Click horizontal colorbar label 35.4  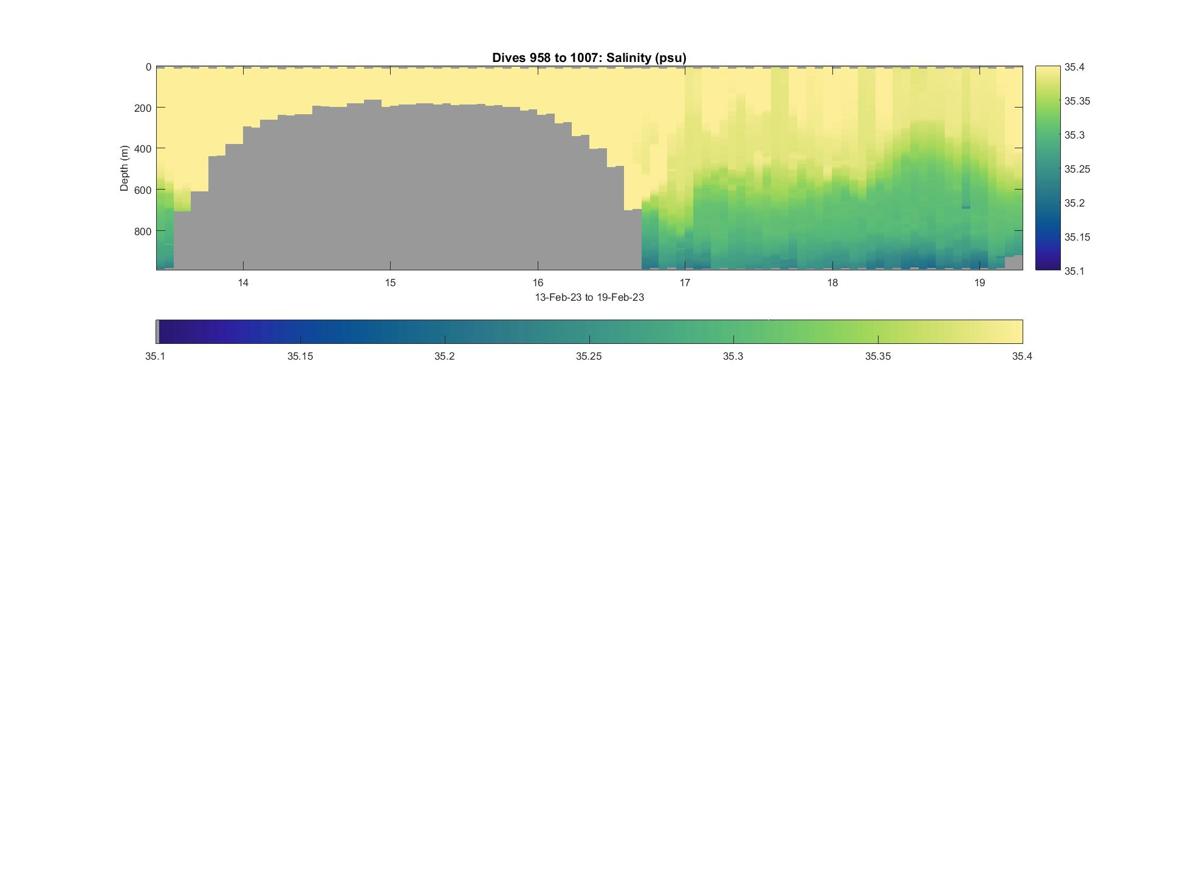(1022, 356)
